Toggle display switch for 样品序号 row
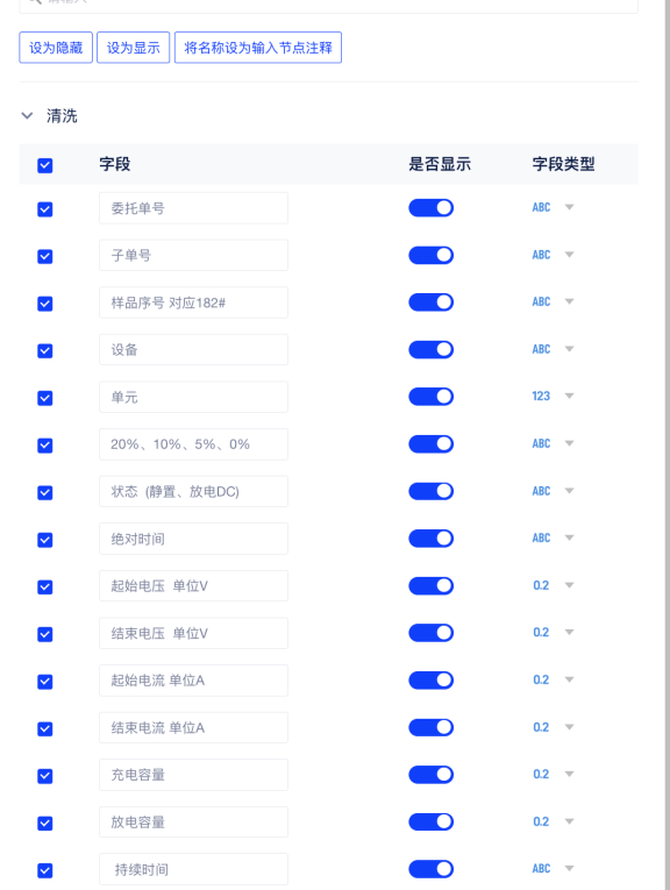The height and width of the screenshot is (890, 670). click(431, 302)
